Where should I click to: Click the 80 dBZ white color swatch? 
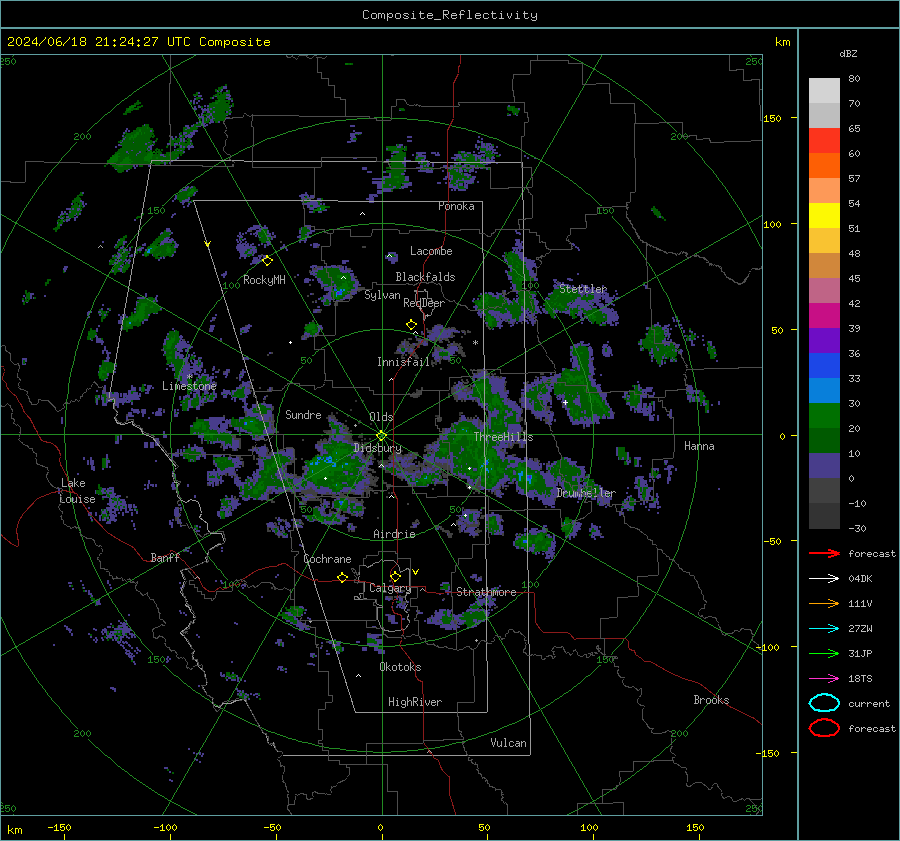824,90
